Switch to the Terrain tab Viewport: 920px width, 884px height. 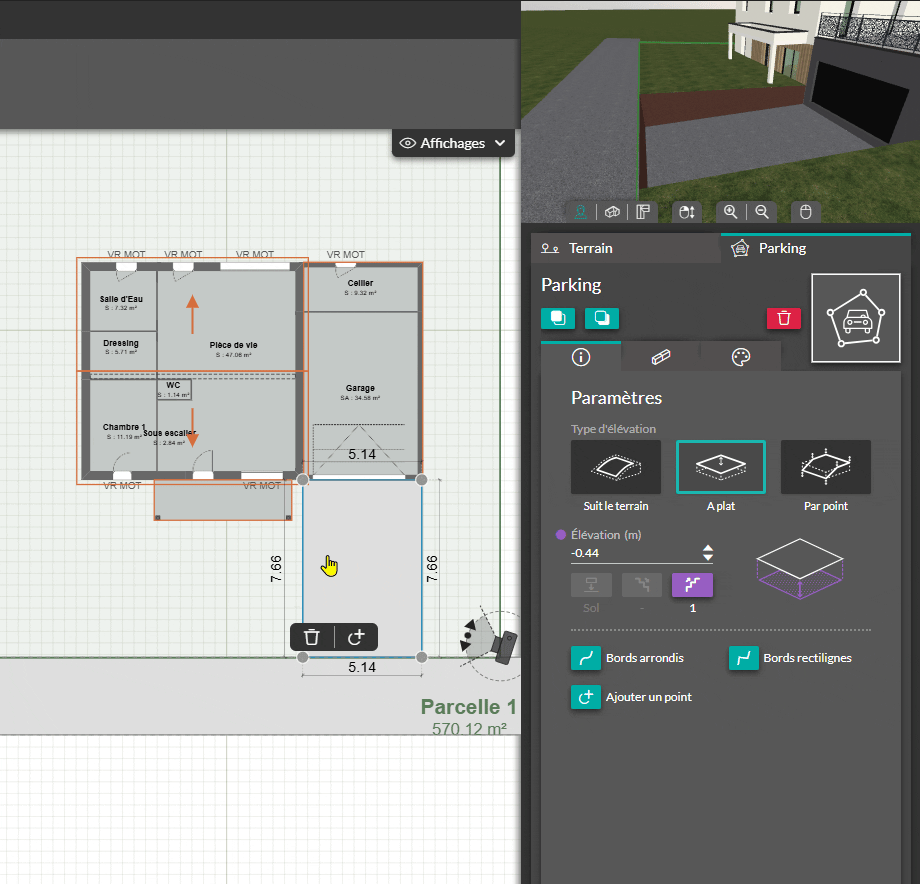pyautogui.click(x=625, y=248)
